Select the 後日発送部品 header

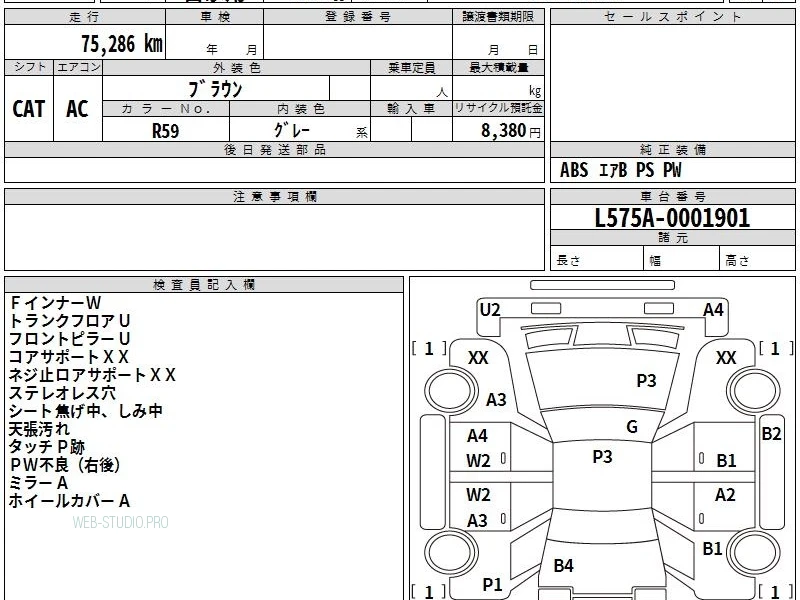pos(274,149)
